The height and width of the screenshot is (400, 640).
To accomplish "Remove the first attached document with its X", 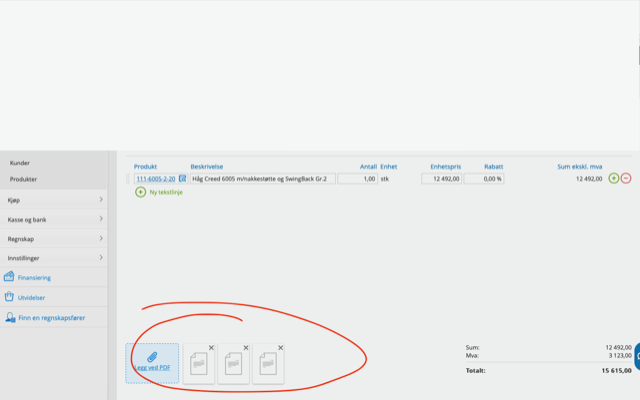I will coord(211,348).
